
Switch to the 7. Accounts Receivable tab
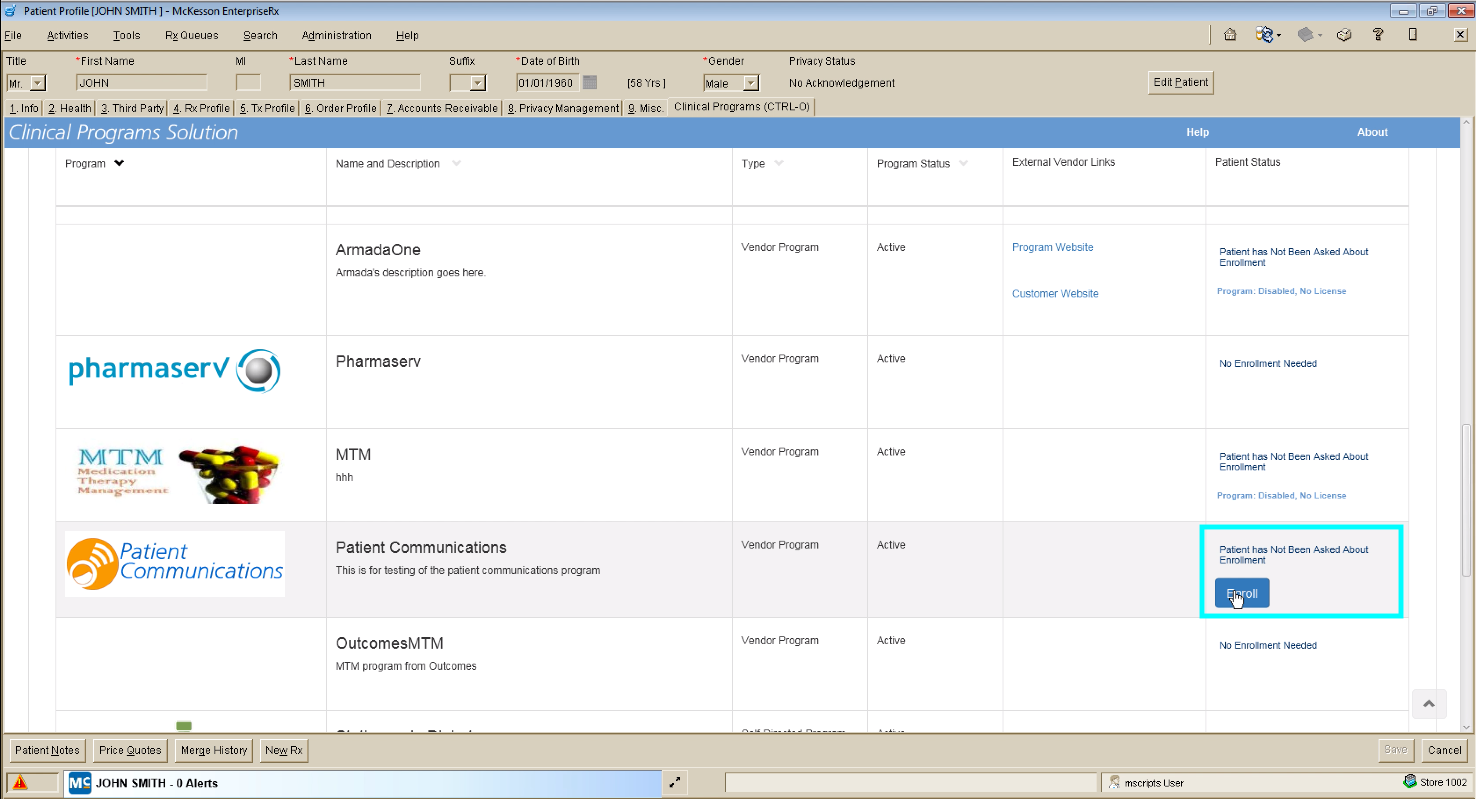[442, 108]
